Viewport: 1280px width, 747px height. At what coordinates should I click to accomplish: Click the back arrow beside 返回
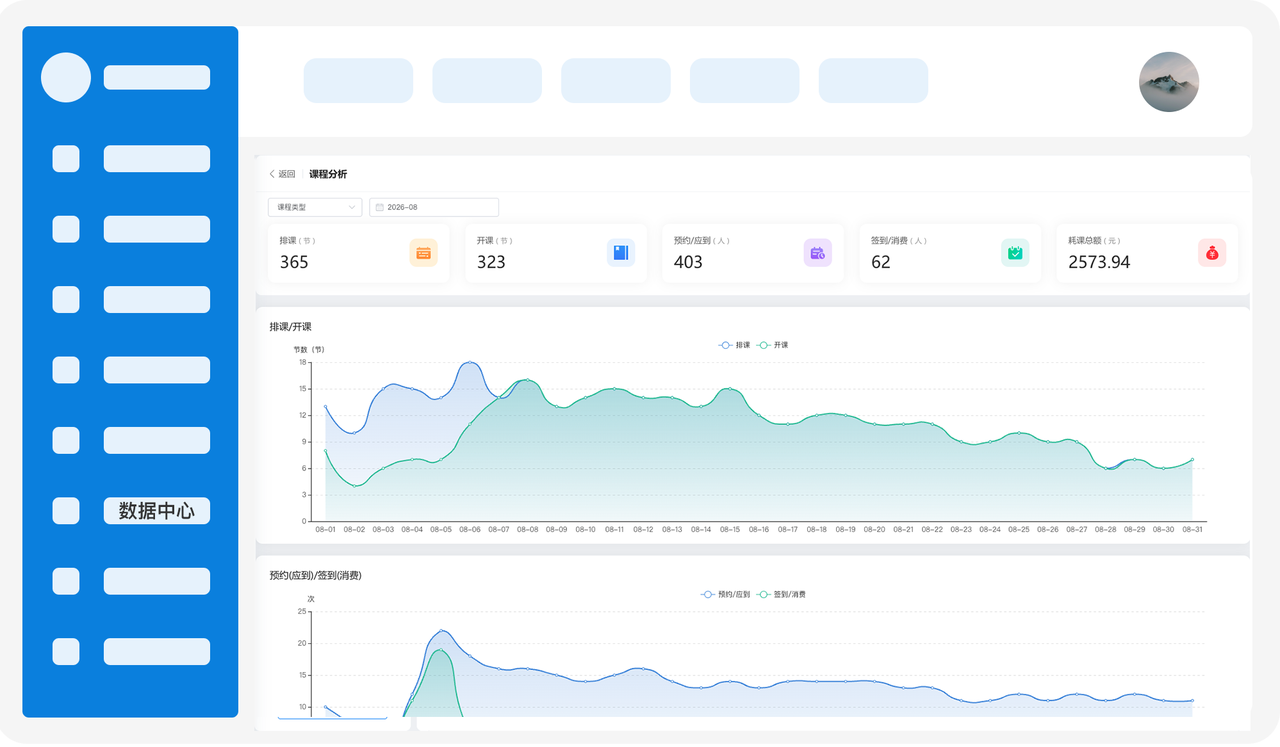tap(272, 174)
